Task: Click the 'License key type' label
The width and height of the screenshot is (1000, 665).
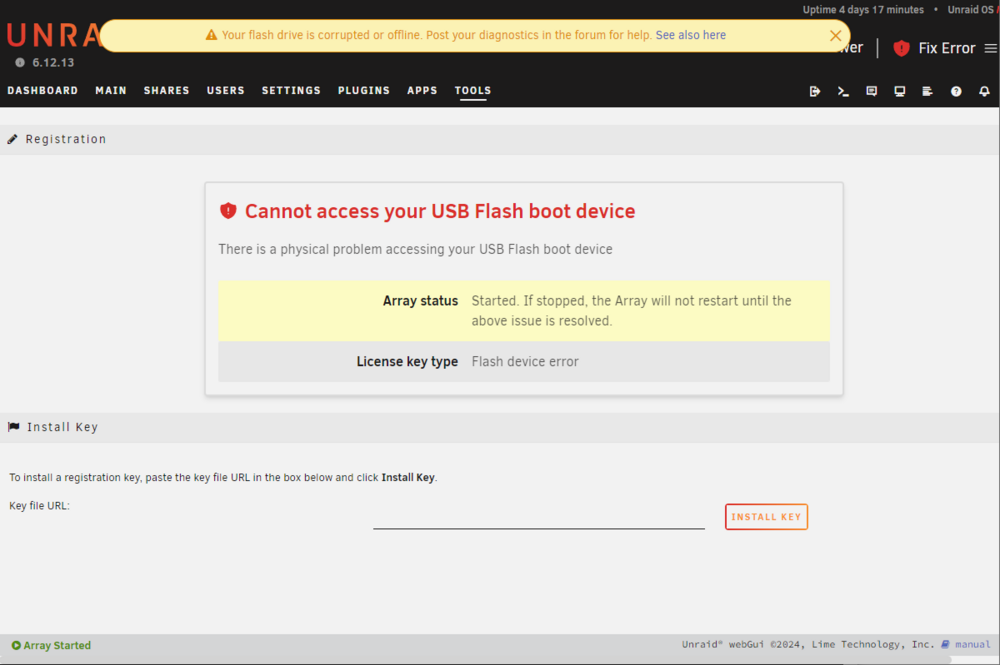Action: pos(407,362)
